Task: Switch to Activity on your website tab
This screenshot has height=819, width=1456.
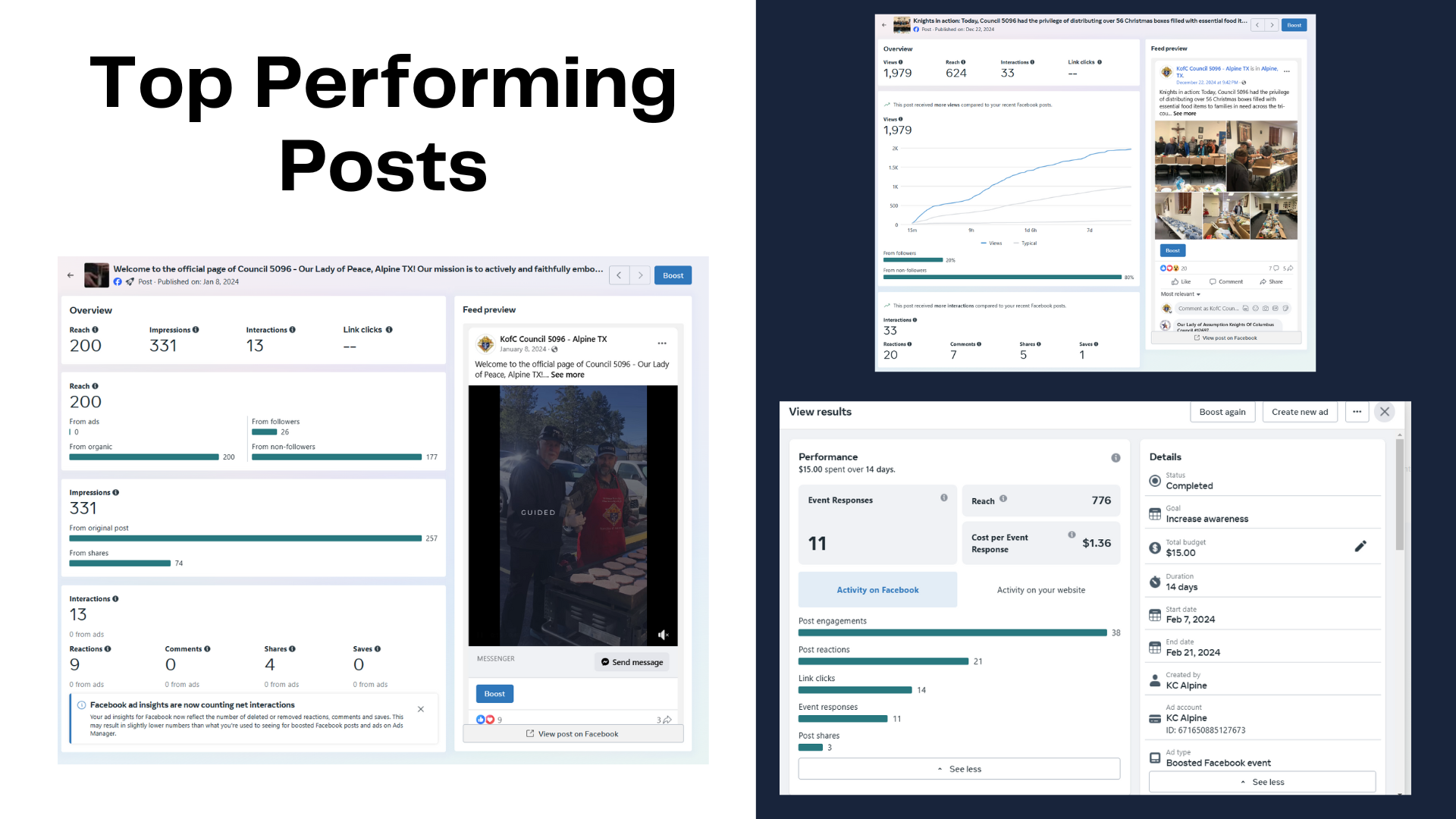Action: pyautogui.click(x=1040, y=590)
